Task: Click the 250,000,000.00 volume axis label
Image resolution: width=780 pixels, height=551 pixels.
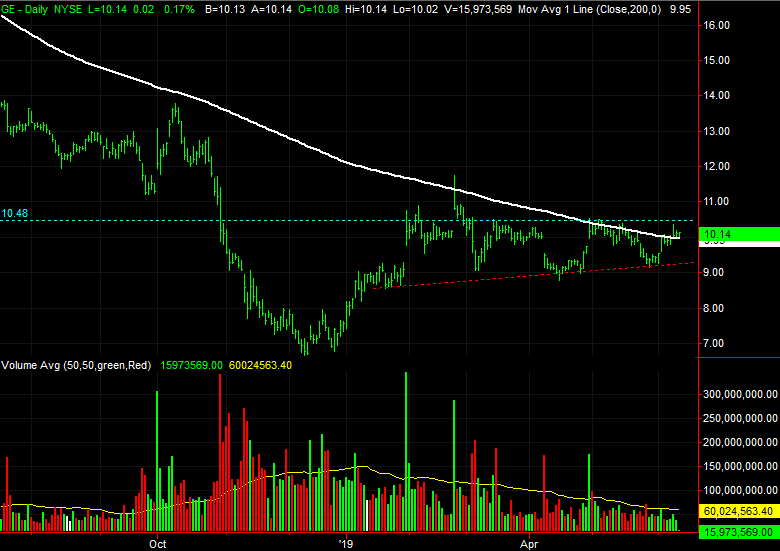Action: [740, 418]
